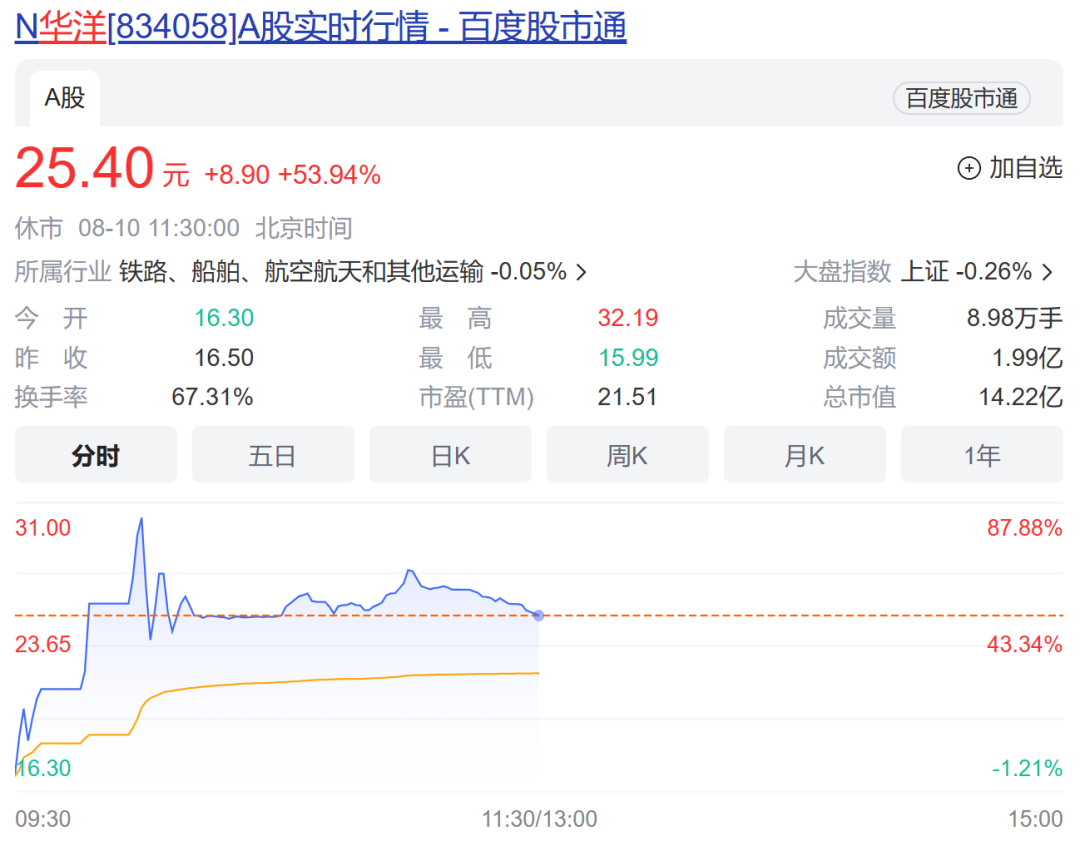Click the current price 25.40
Image resolution: width=1080 pixels, height=841 pixels.
(84, 168)
